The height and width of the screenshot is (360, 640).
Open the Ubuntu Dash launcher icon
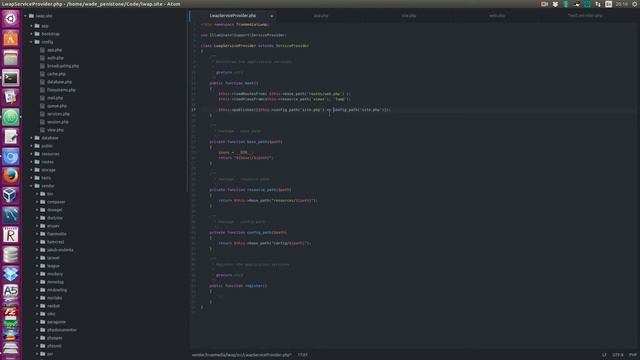[x=11, y=19]
